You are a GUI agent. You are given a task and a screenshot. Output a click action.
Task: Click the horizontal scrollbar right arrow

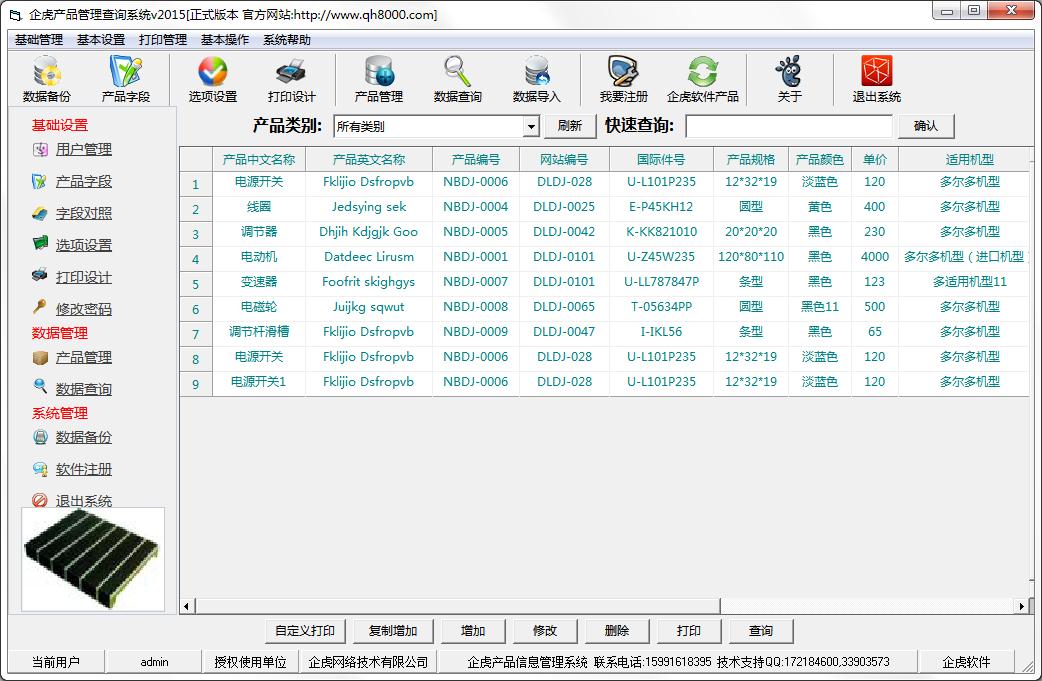(x=1021, y=606)
